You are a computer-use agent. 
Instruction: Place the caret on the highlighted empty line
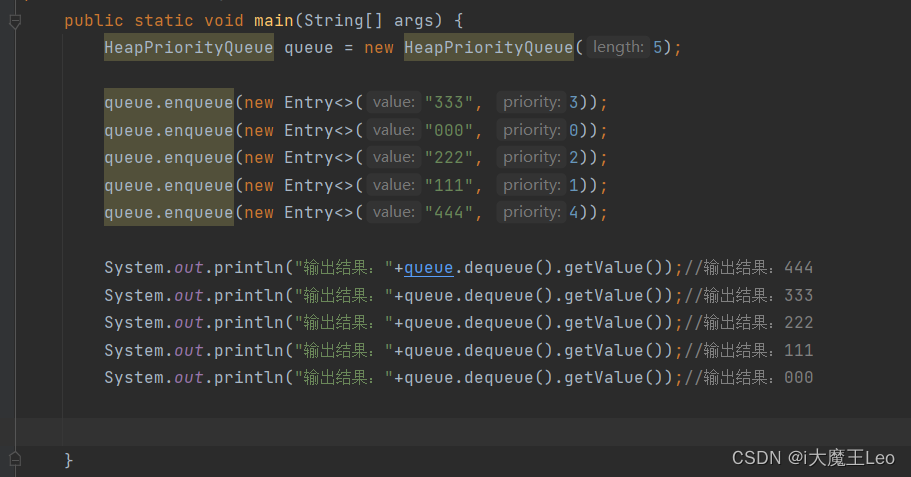[x=463, y=432]
